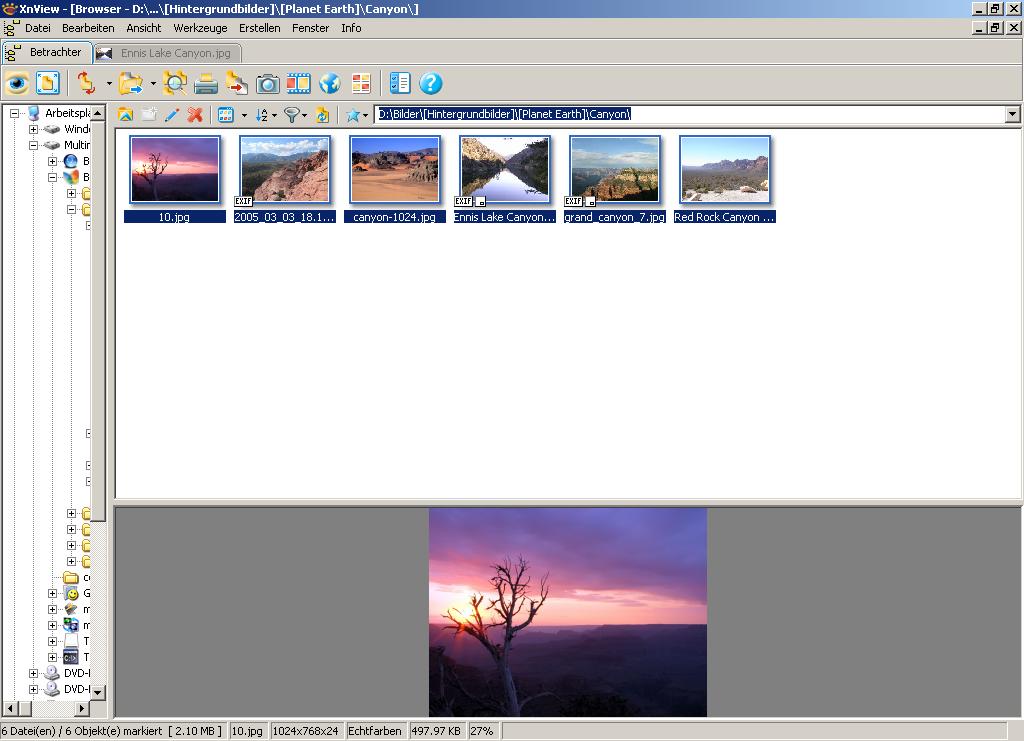Open the sort order dropdown arrow
The image size is (1024, 741).
(x=274, y=116)
